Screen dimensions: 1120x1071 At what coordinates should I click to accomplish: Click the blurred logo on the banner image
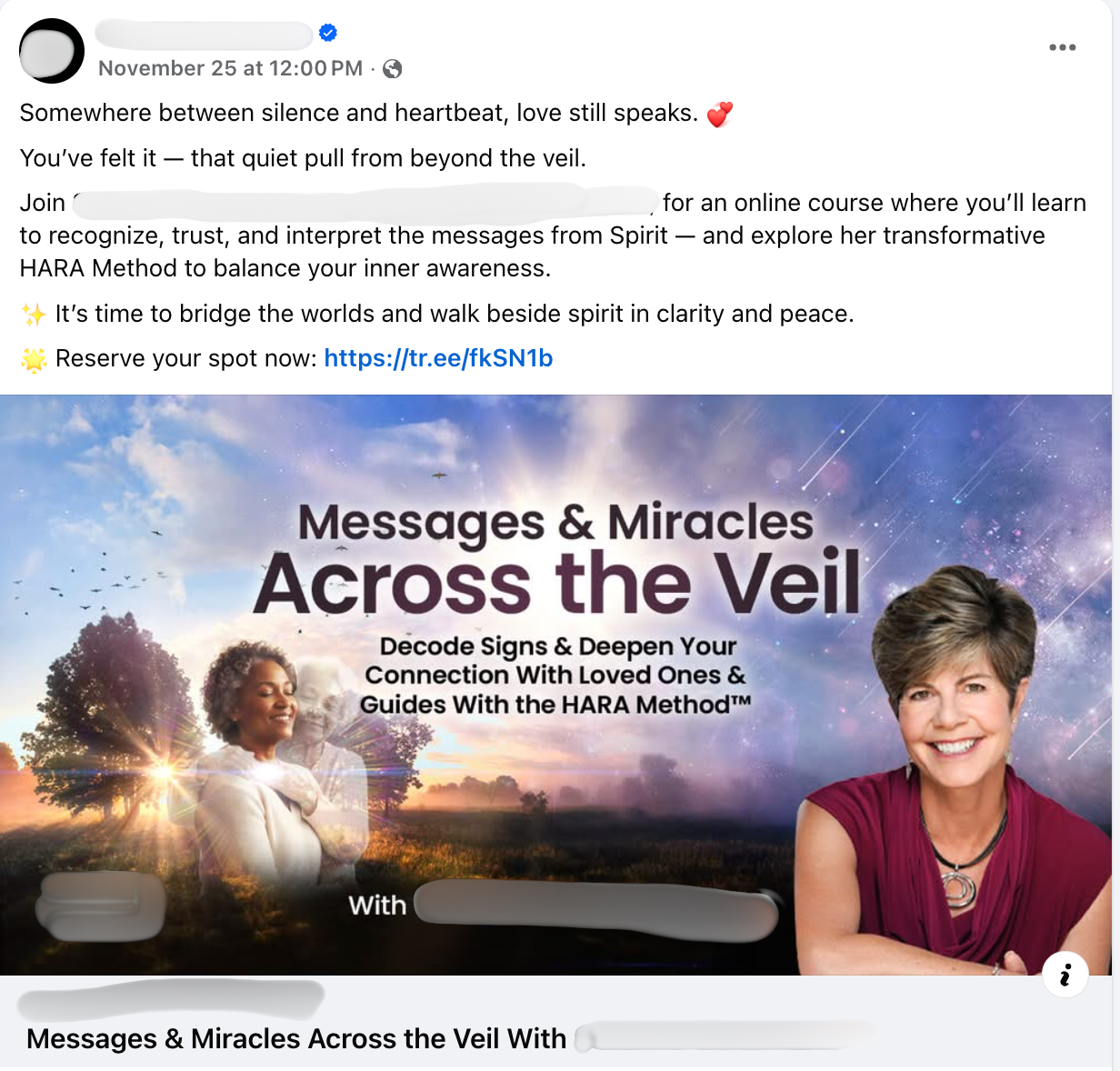coord(101,906)
